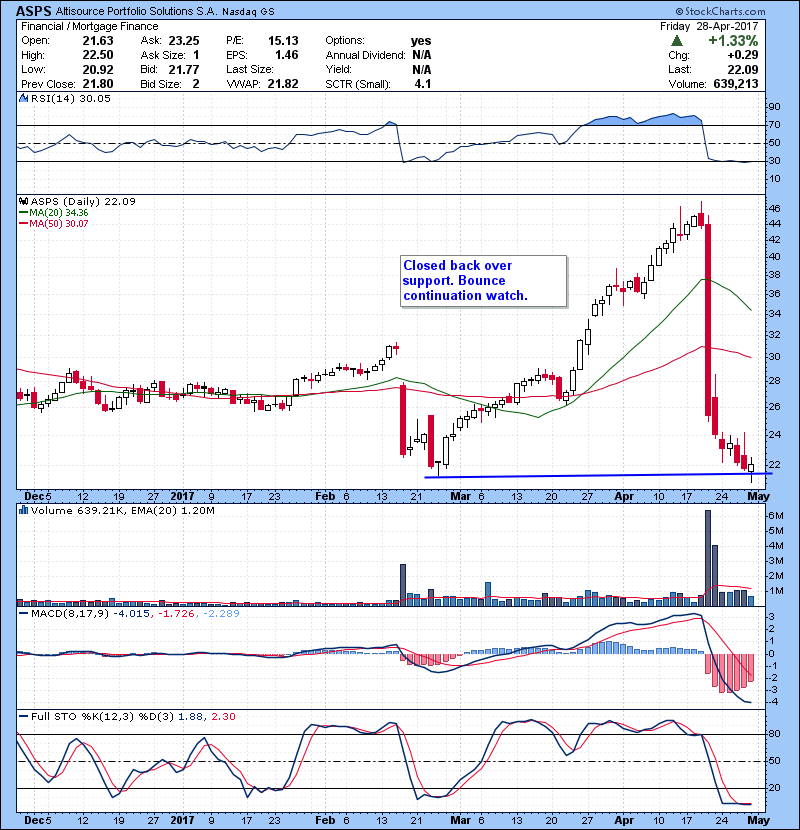Screen dimensions: 800x830
Task: Click the 6M volume axis label
Action: (x=776, y=516)
